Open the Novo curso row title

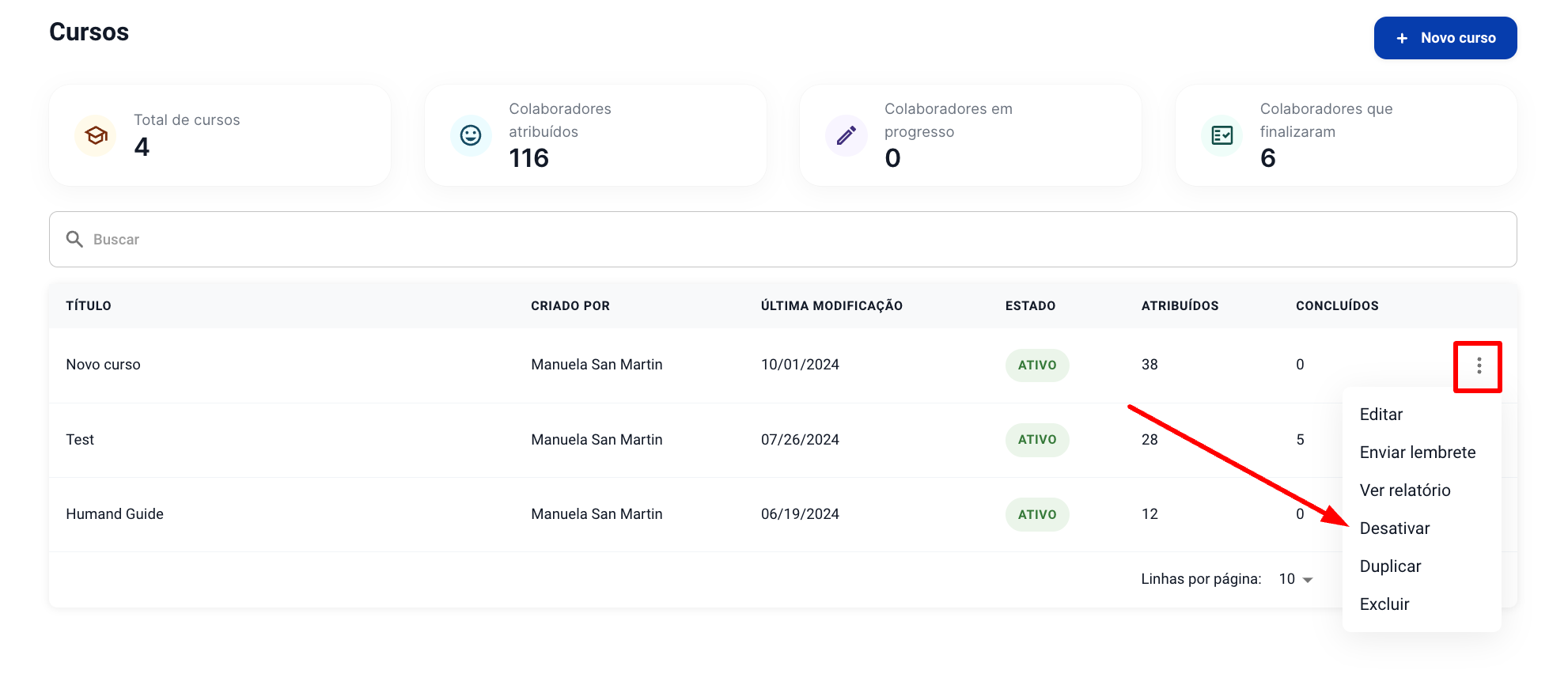pos(103,365)
